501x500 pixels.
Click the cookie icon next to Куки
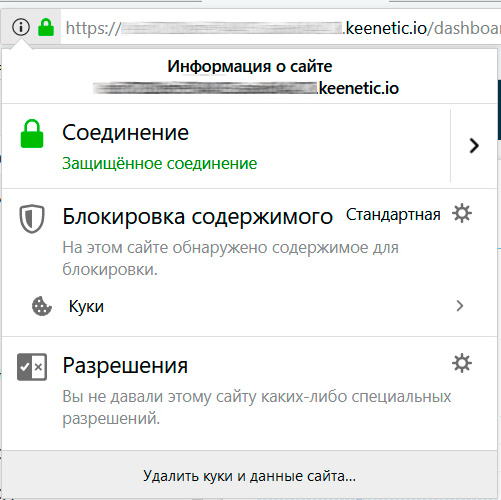pos(42,306)
